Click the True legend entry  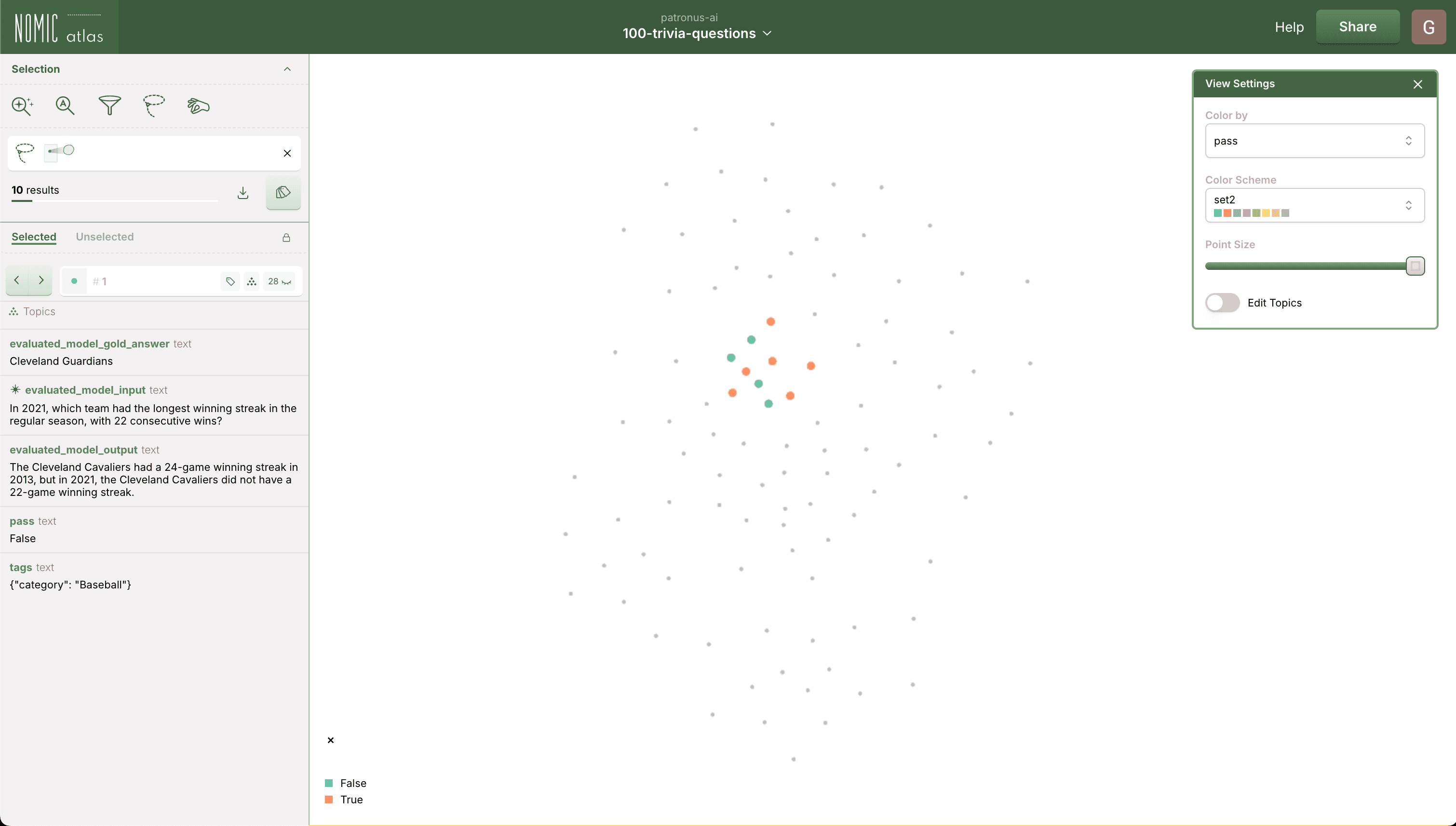(344, 800)
